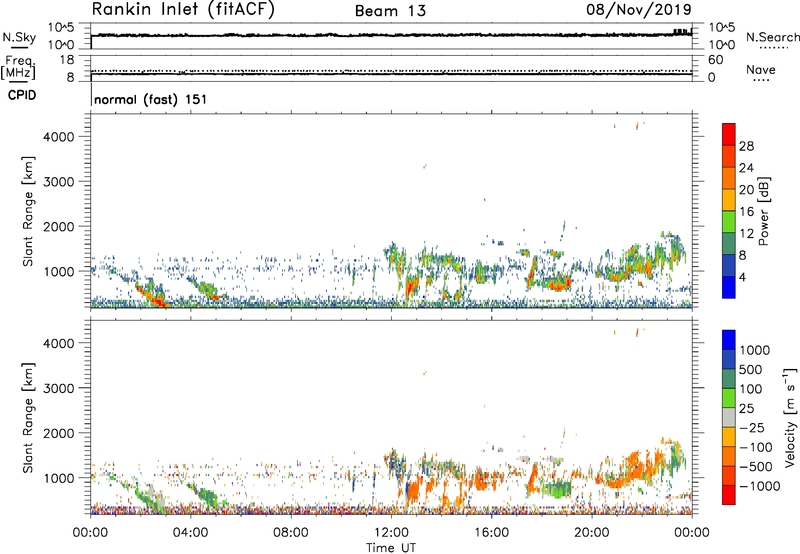Viewport: 800px width, 554px height.
Task: Click the "28" value on power colorbar
Action: 746,146
